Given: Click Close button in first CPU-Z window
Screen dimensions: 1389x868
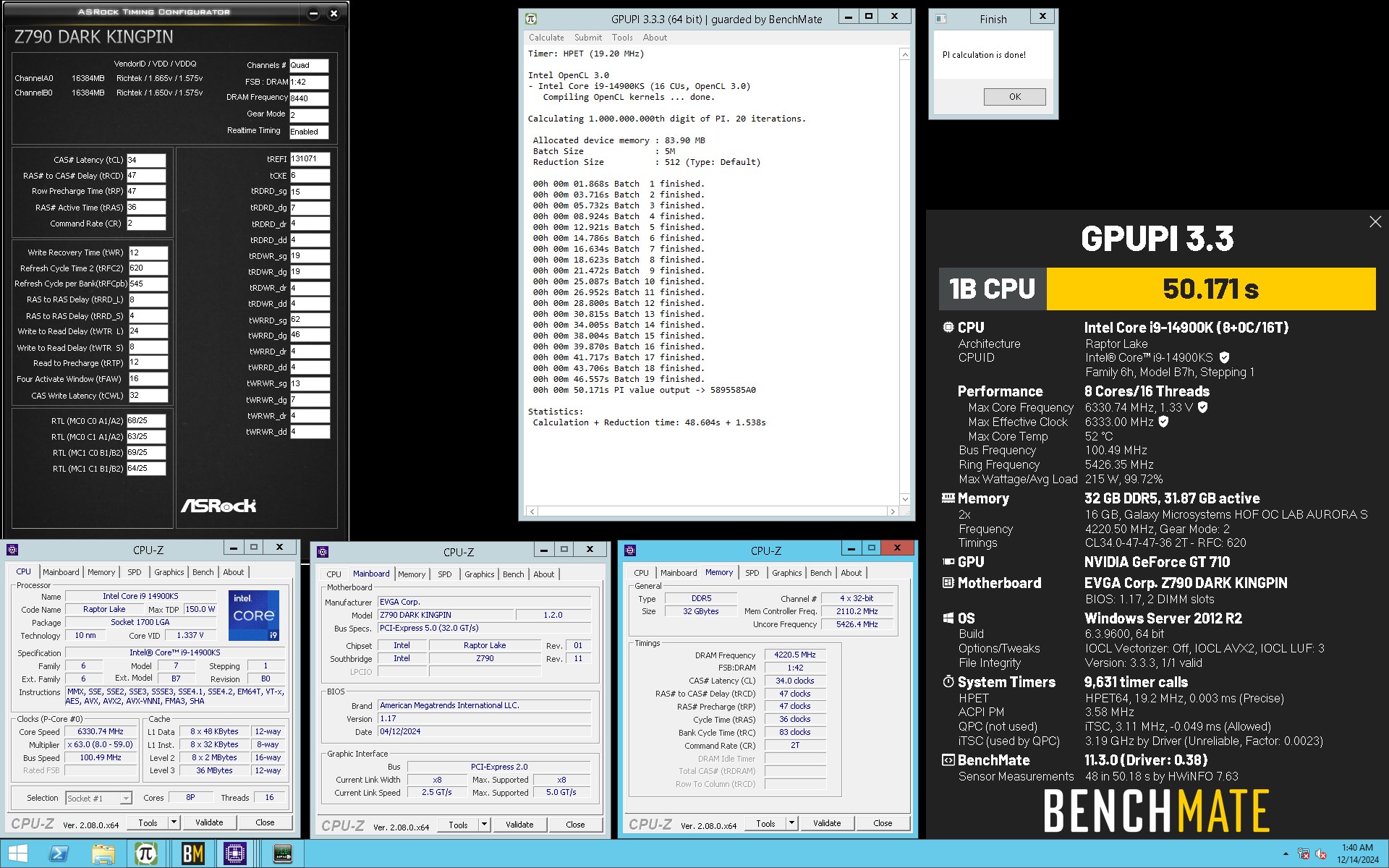Looking at the screenshot, I should [x=265, y=822].
